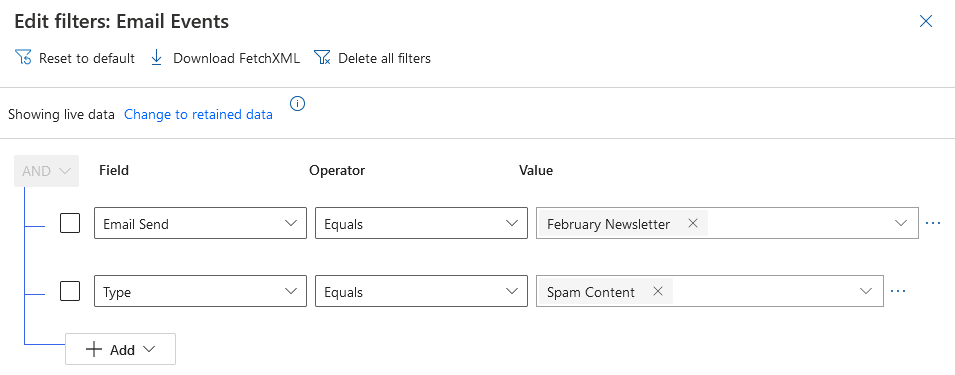Click the Download FetchXML arrow icon
Image resolution: width=955 pixels, height=375 pixels.
coord(157,58)
